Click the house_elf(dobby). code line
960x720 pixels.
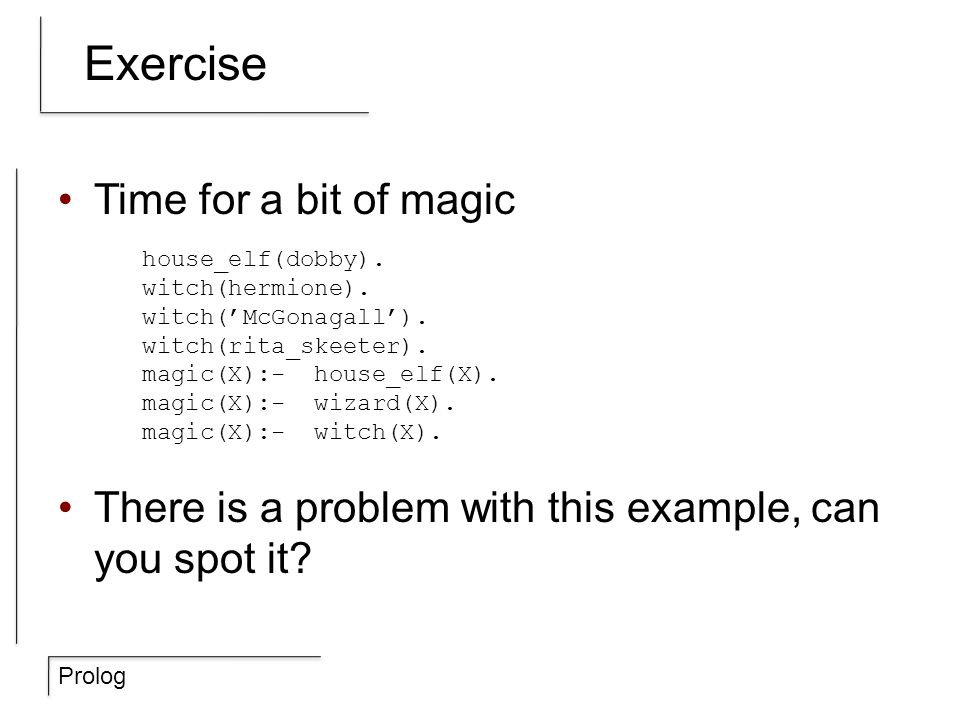[x=262, y=260]
